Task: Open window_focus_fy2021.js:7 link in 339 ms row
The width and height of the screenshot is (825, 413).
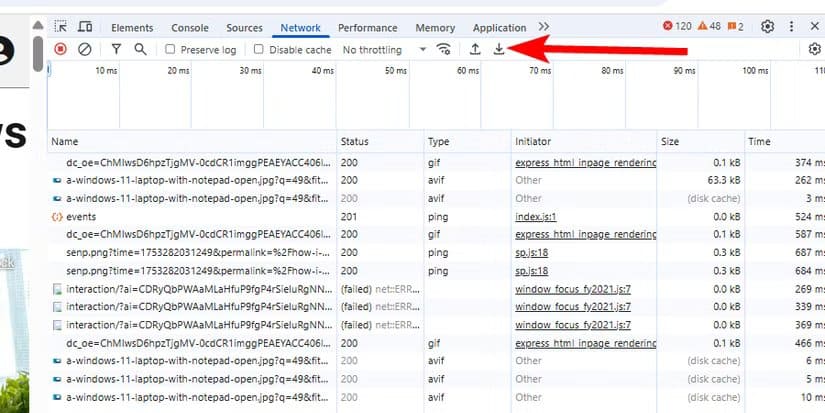Action: (573, 307)
